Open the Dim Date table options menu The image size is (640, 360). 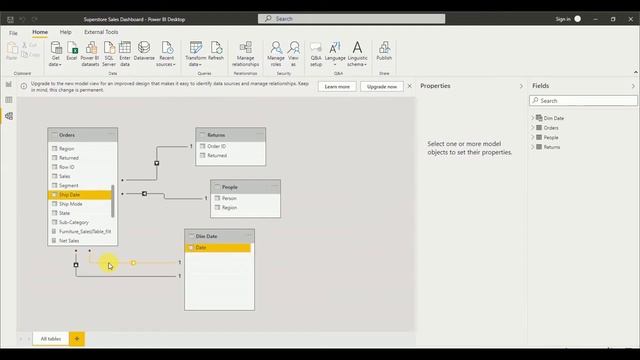click(x=248, y=235)
